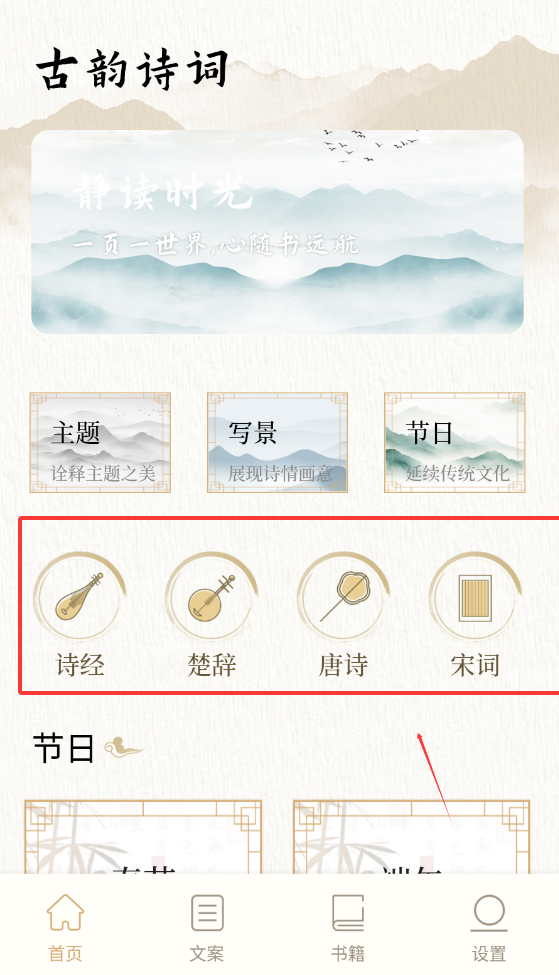This screenshot has height=975, width=559.
Task: Tap the 文案 document icon
Action: tap(207, 912)
